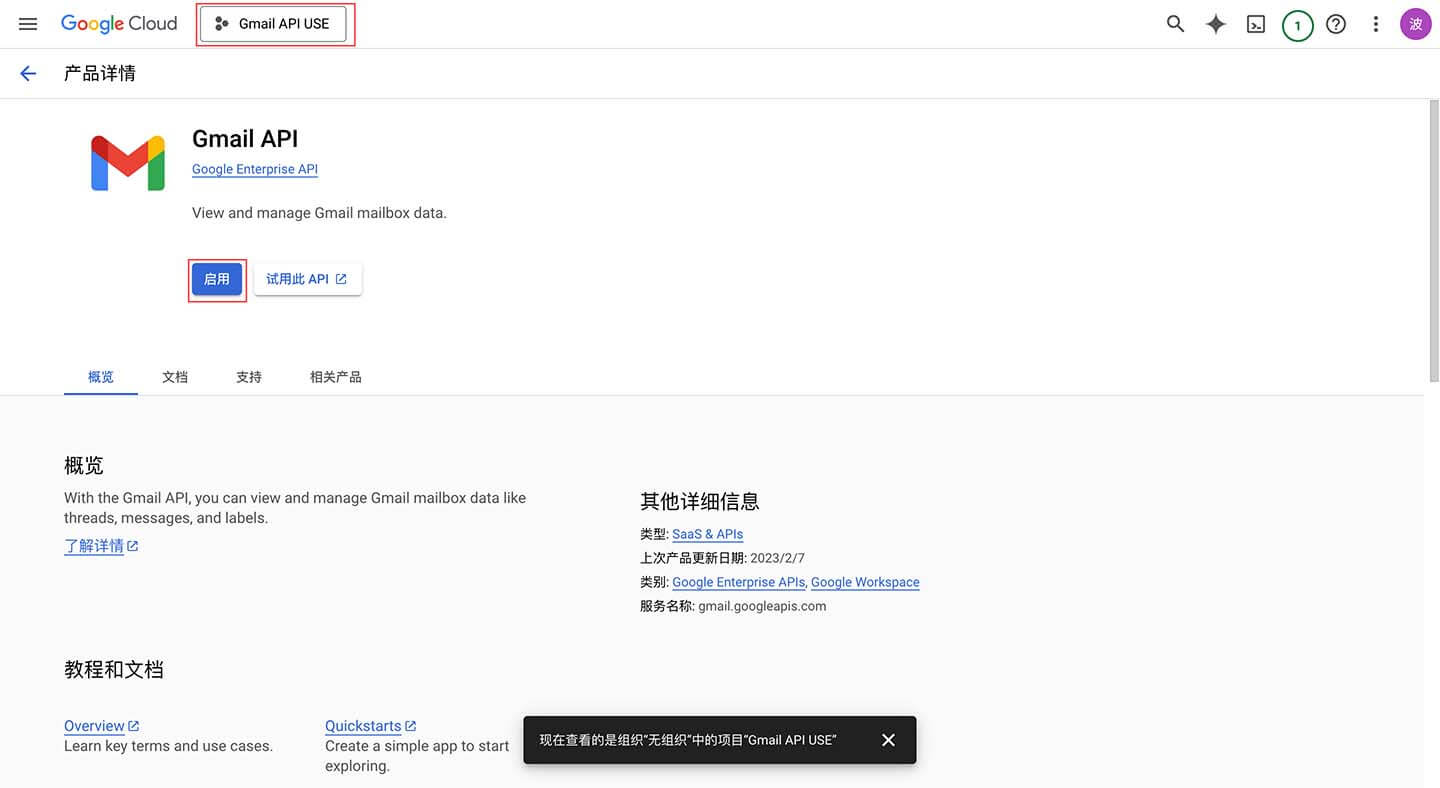Image resolution: width=1440 pixels, height=788 pixels.
Task: Switch to the 相关产品 tab
Action: (x=335, y=377)
